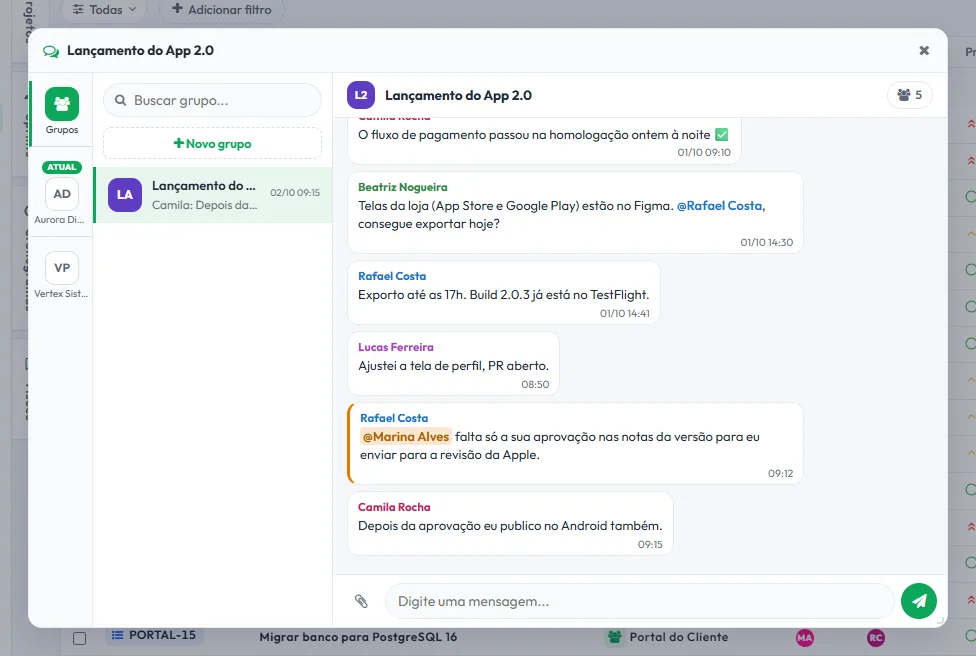Switch to Vertex Sist... workspace avatar VP
Screen dimensions: 976x656
click(x=62, y=268)
